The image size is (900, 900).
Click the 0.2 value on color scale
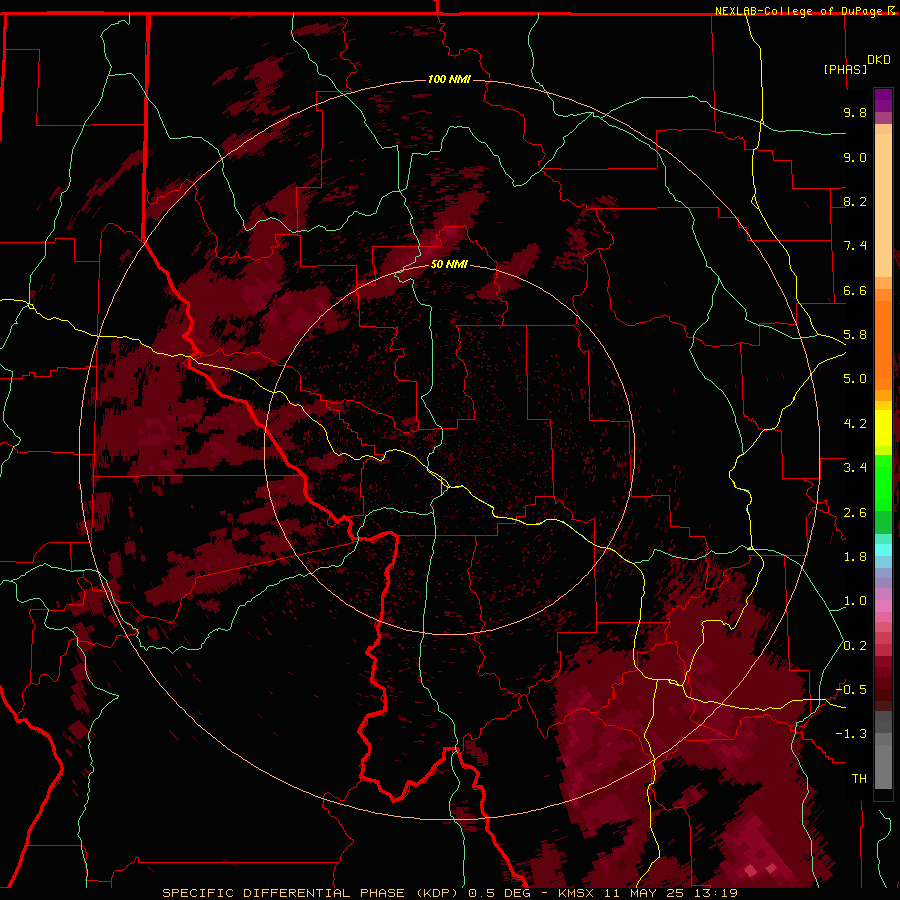(x=855, y=646)
